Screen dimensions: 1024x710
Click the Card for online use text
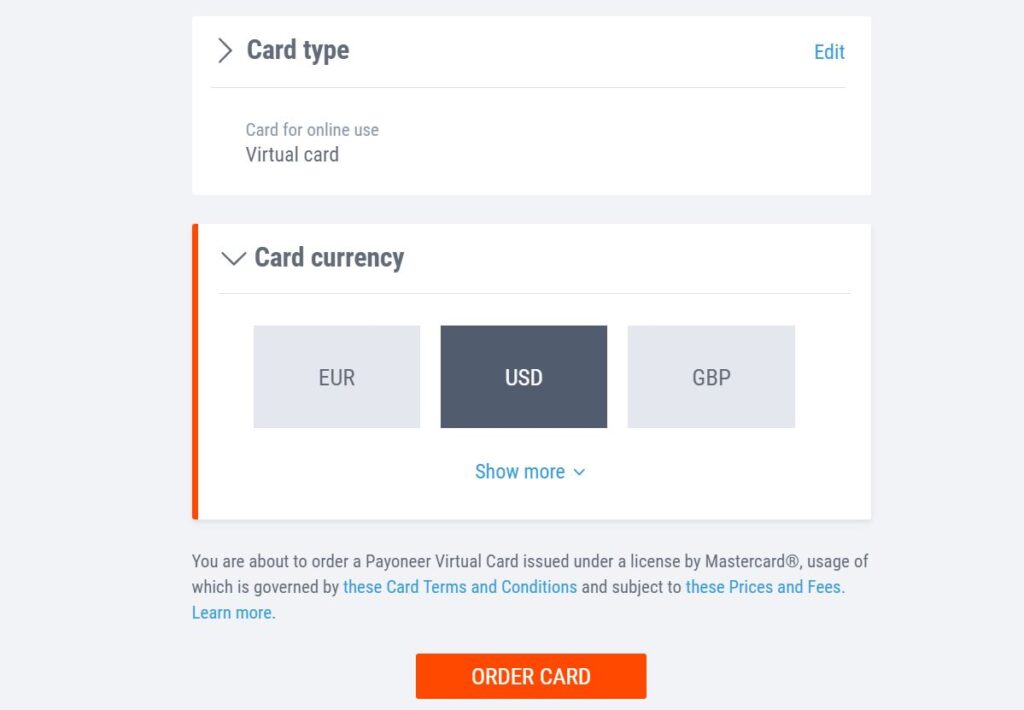(311, 129)
